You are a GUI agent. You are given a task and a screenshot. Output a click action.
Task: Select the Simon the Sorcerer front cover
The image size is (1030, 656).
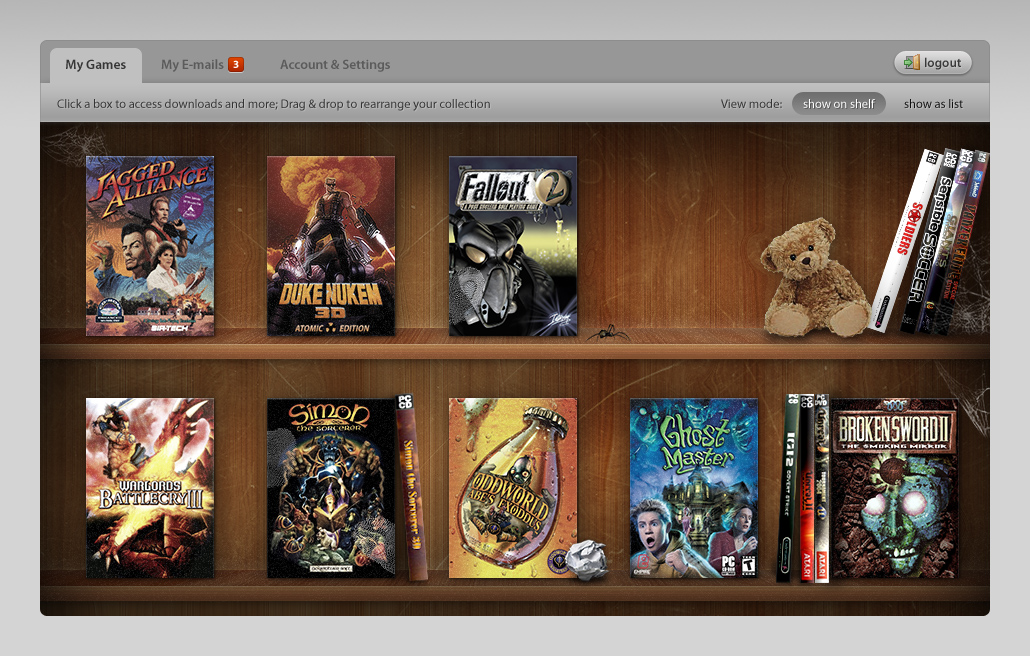click(331, 488)
